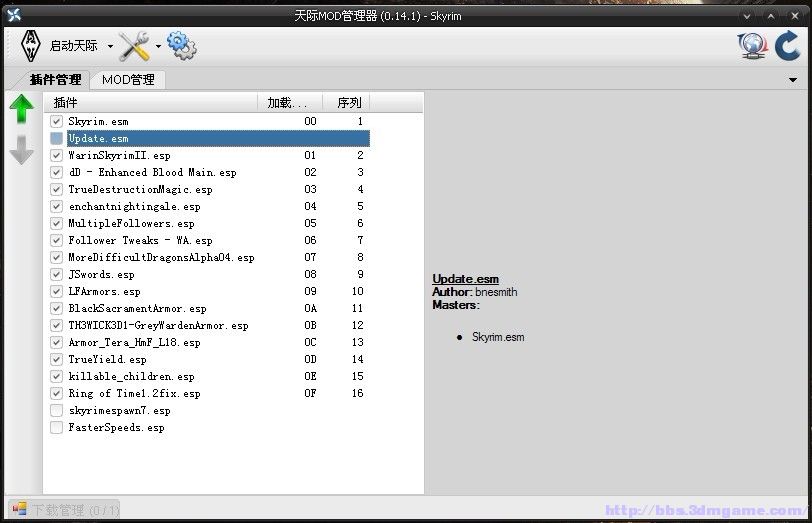Uncheck dD - Enhanced Blood Main.esp
Viewport: 812px width, 523px height.
56,172
